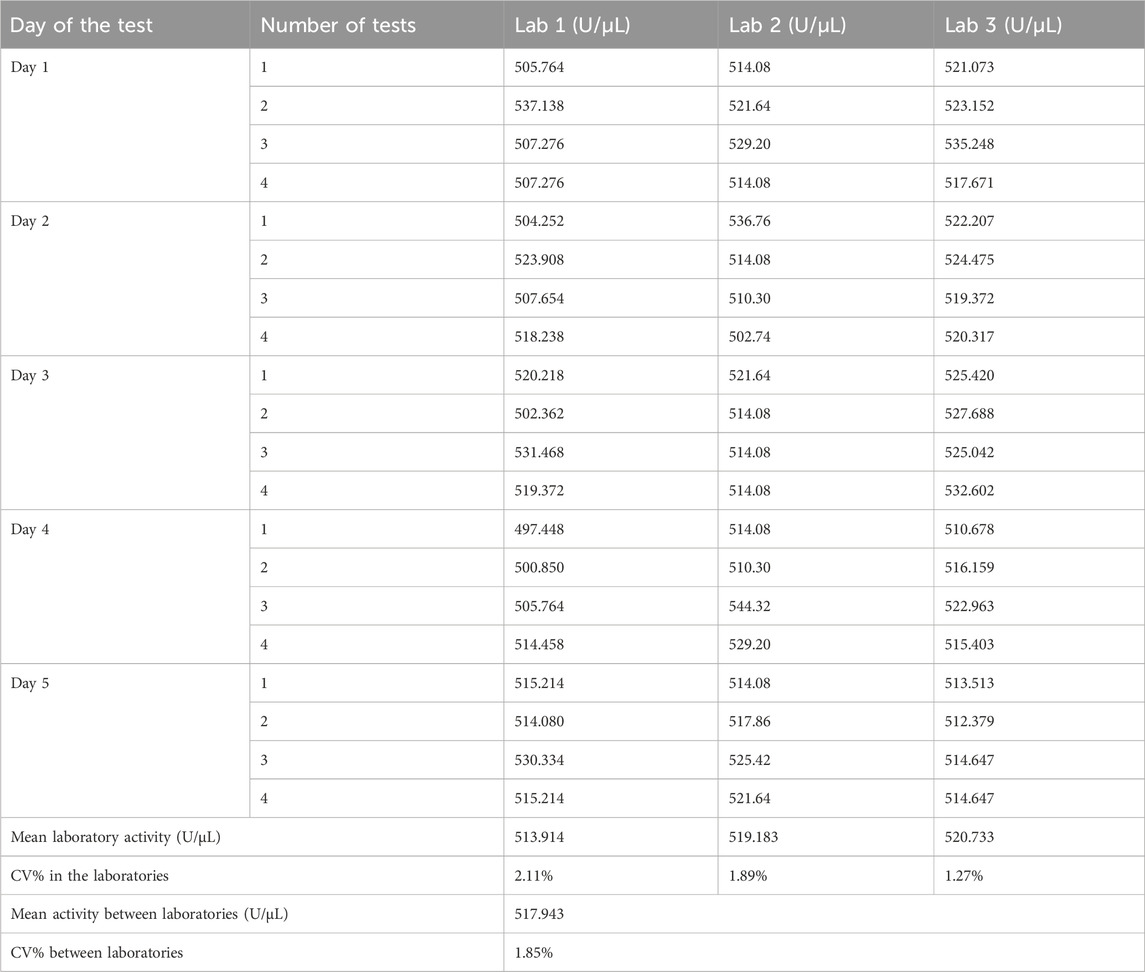
Task: Select the between-laboratories CV value 1.85%
Action: 535,953
